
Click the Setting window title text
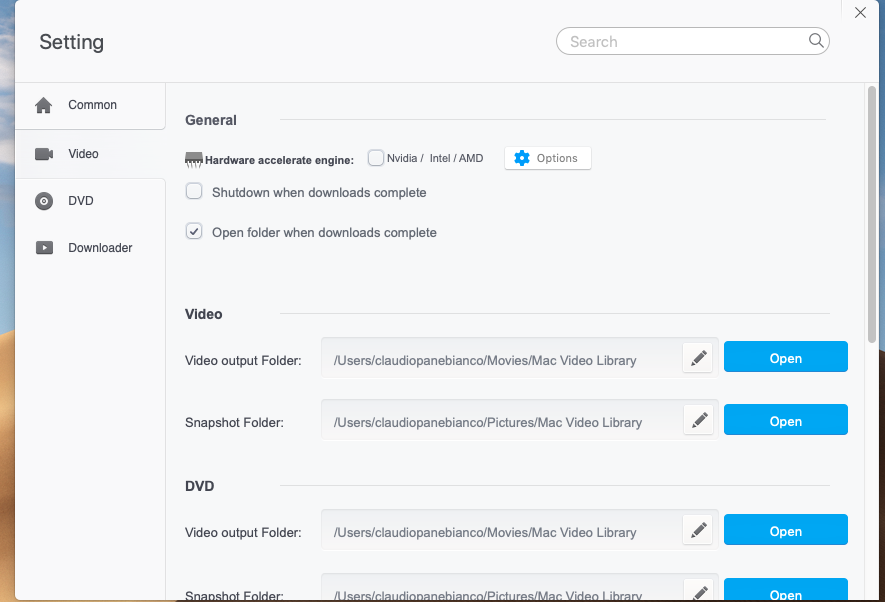[72, 42]
